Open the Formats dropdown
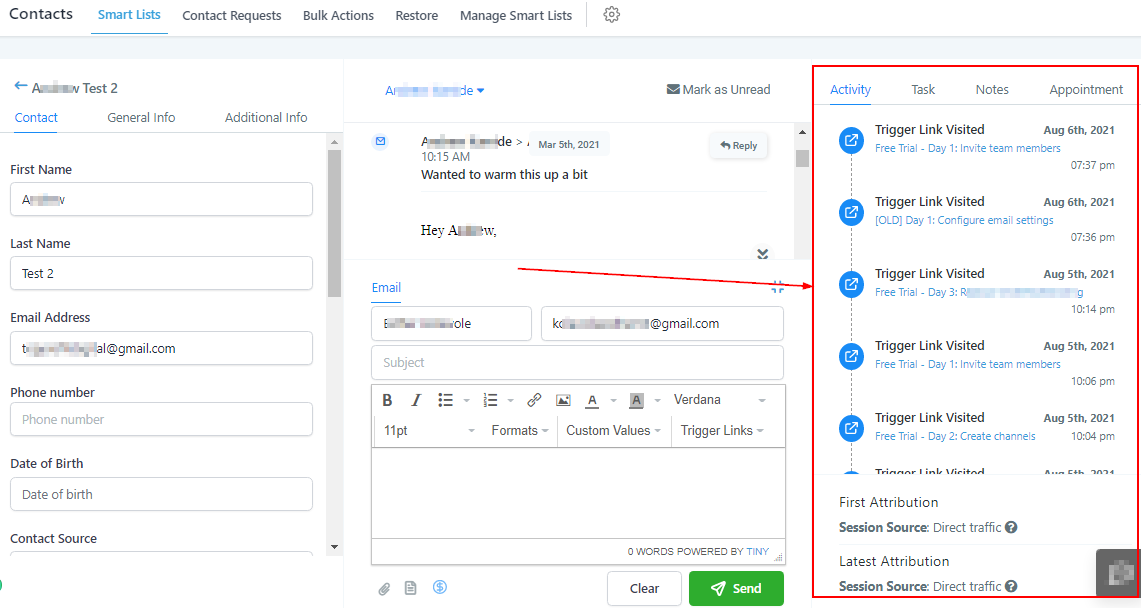This screenshot has height=608, width=1141. coord(520,431)
